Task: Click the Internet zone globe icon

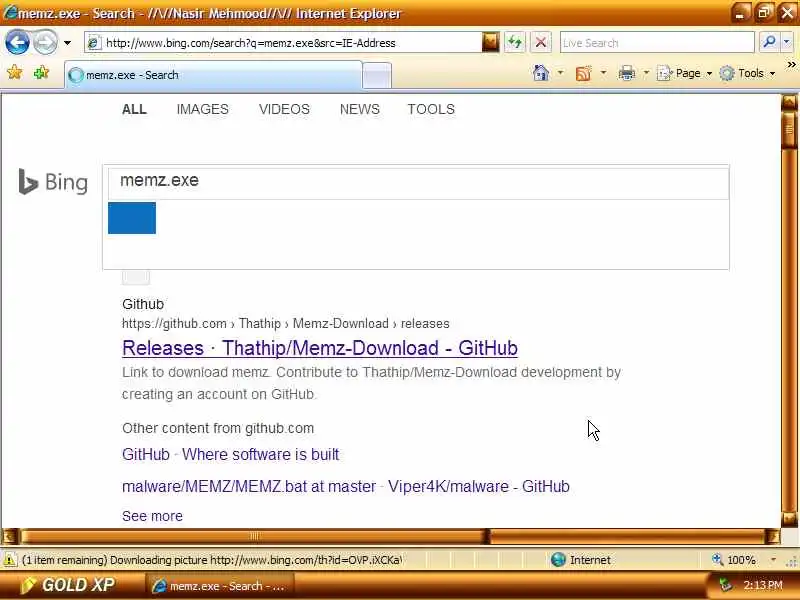Action: (x=558, y=560)
